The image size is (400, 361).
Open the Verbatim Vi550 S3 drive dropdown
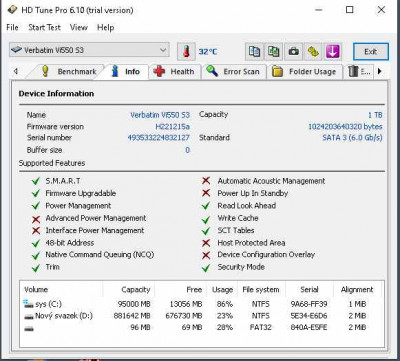tap(89, 50)
